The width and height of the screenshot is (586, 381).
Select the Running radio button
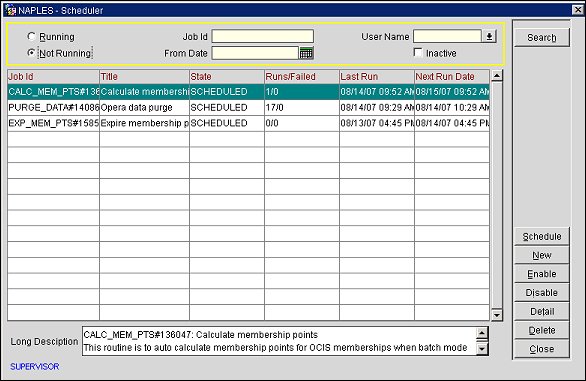(31, 36)
